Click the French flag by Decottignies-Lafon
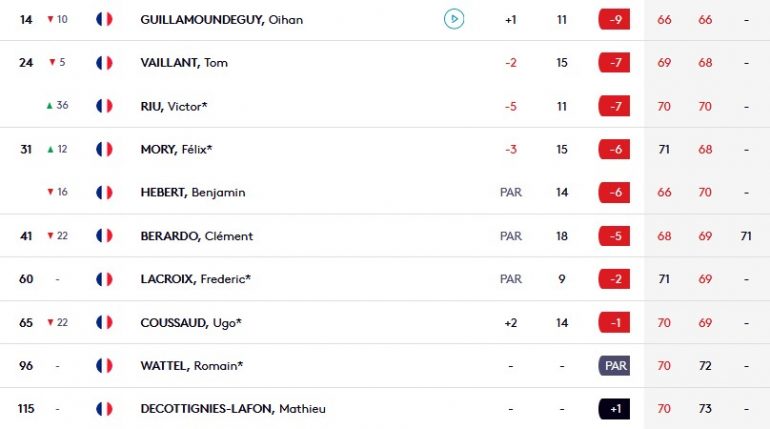This screenshot has width=770, height=429. click(104, 409)
